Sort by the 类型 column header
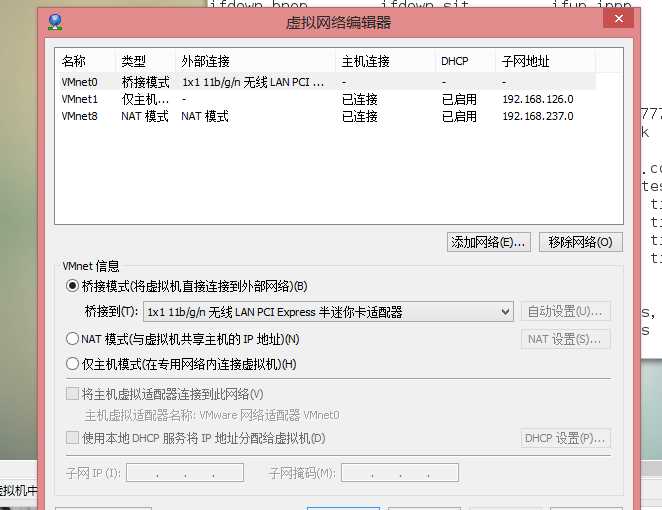The image size is (662, 510). [x=146, y=62]
